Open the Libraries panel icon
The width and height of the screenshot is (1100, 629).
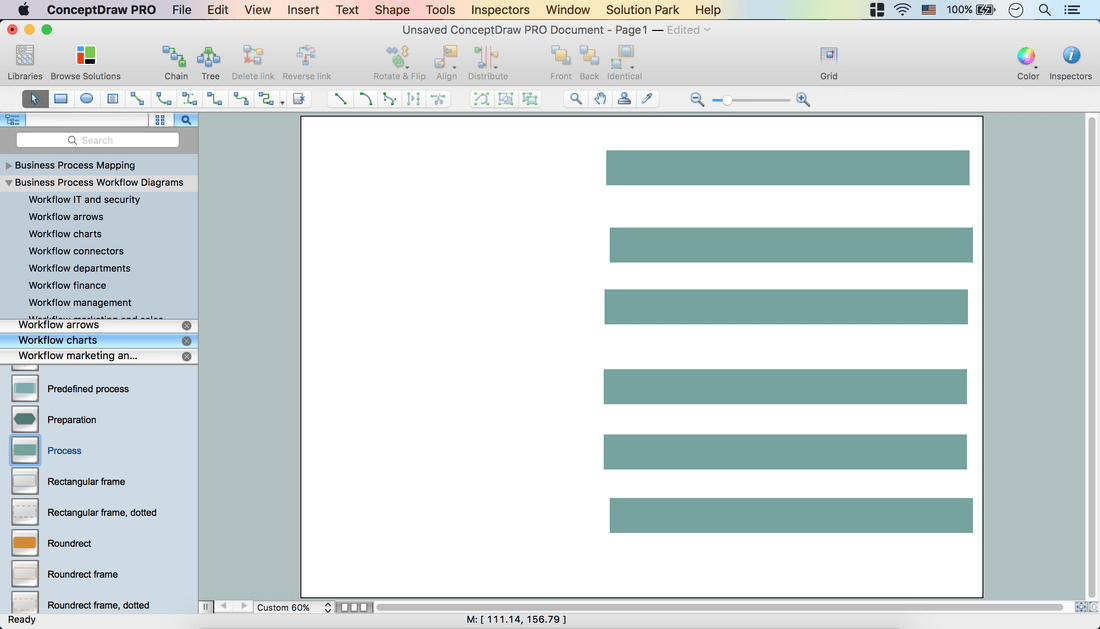(25, 62)
